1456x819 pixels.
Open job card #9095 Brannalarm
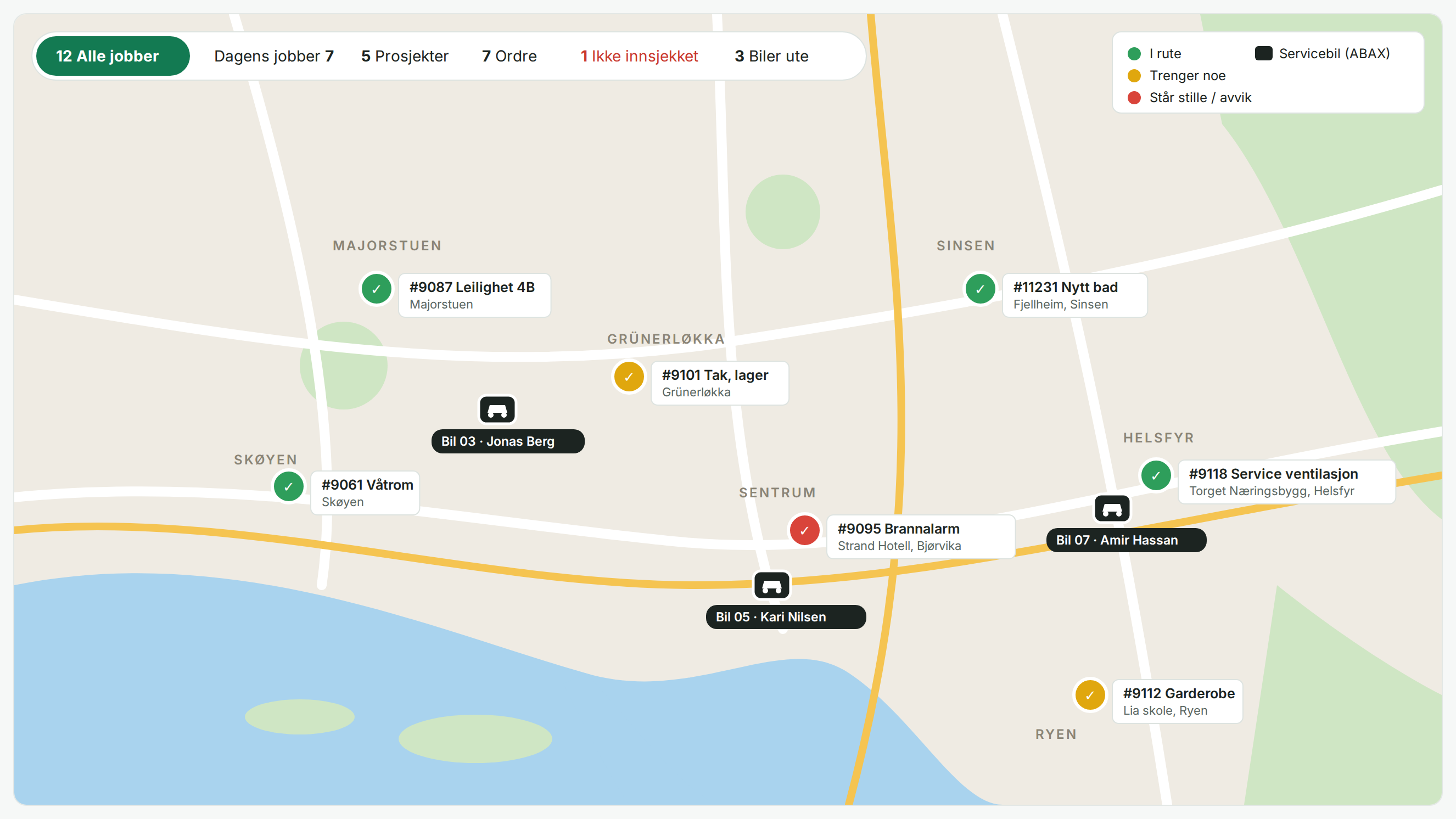tap(921, 536)
